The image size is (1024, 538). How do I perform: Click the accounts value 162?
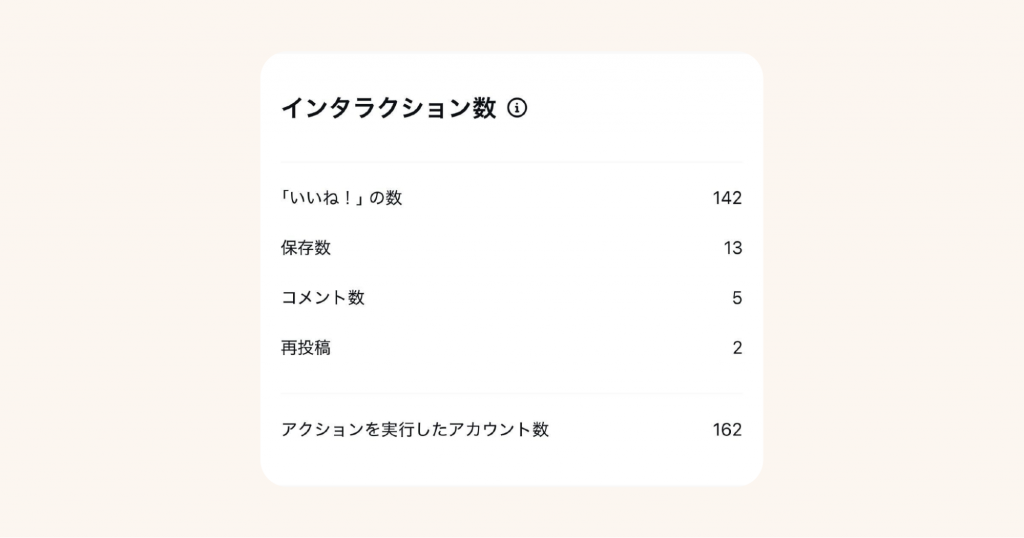(727, 430)
